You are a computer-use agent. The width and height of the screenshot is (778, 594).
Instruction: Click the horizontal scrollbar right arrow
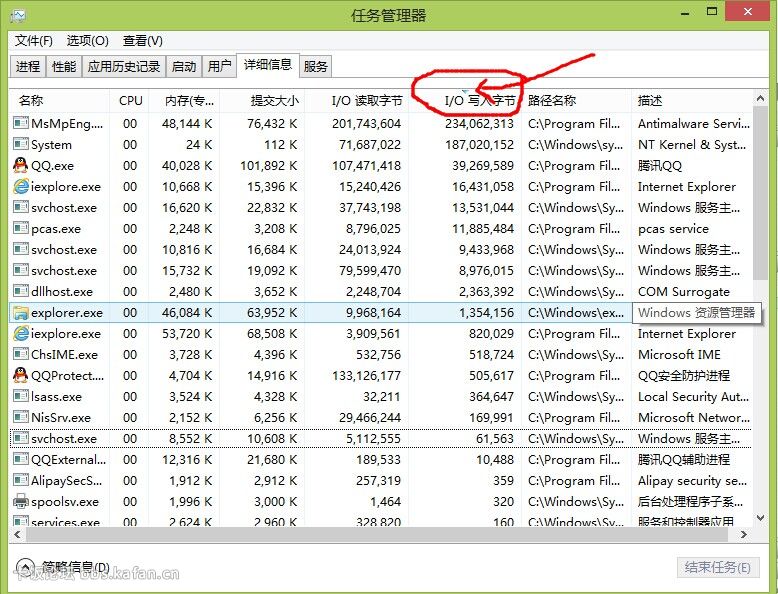tap(743, 534)
